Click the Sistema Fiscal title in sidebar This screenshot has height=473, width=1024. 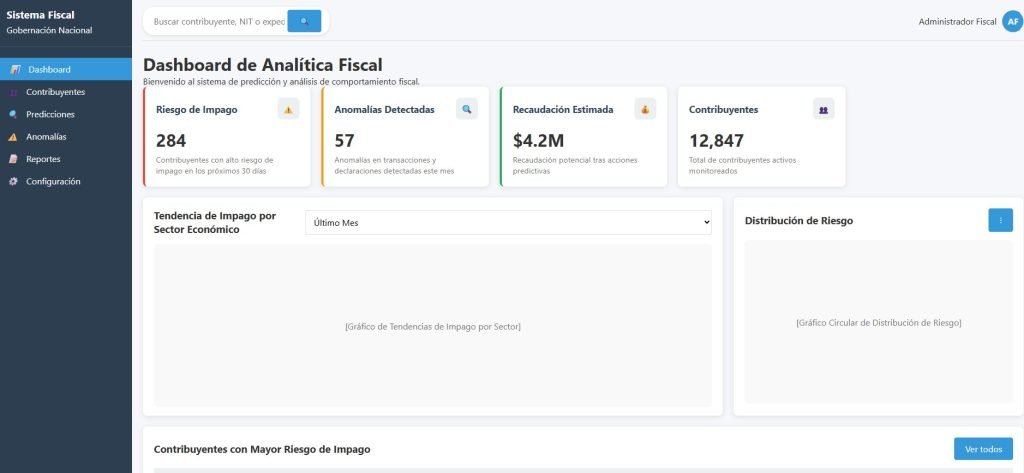(41, 15)
